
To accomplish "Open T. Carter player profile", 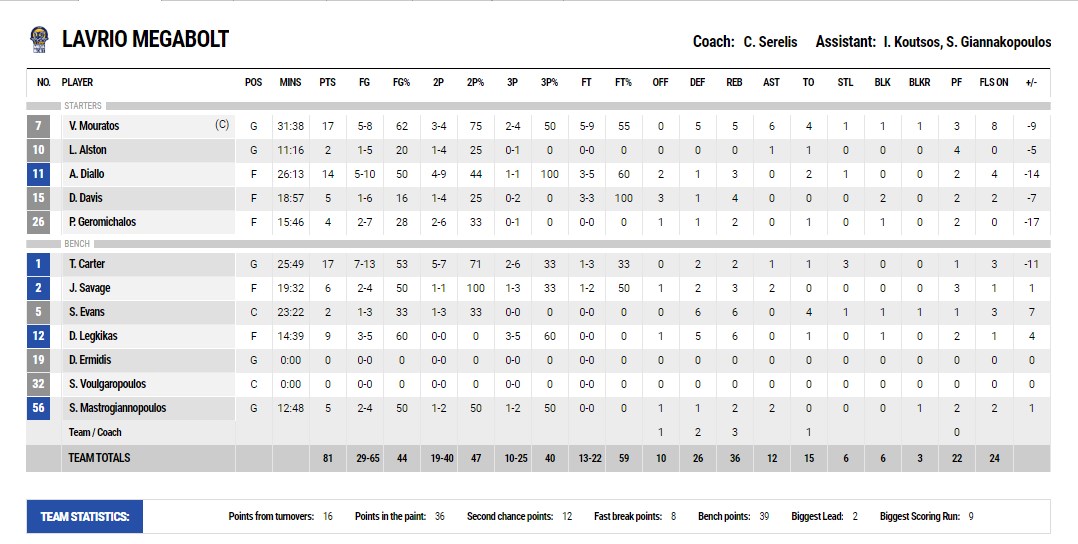I will [87, 264].
